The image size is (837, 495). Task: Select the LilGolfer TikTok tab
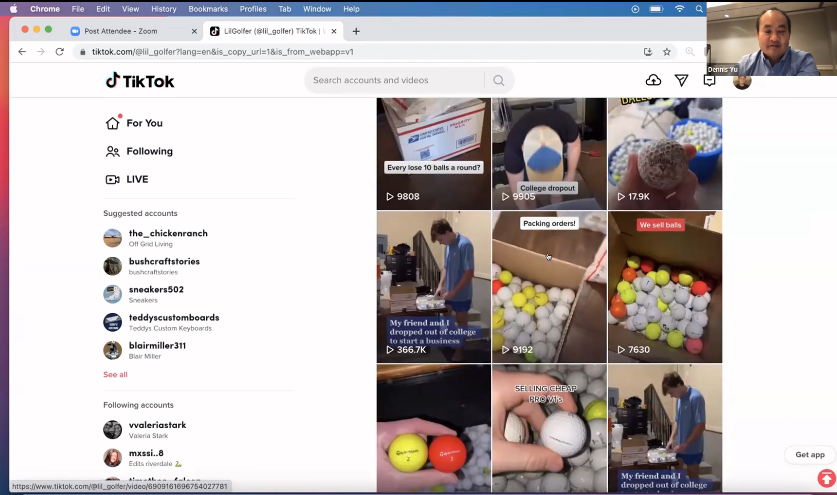coord(272,31)
